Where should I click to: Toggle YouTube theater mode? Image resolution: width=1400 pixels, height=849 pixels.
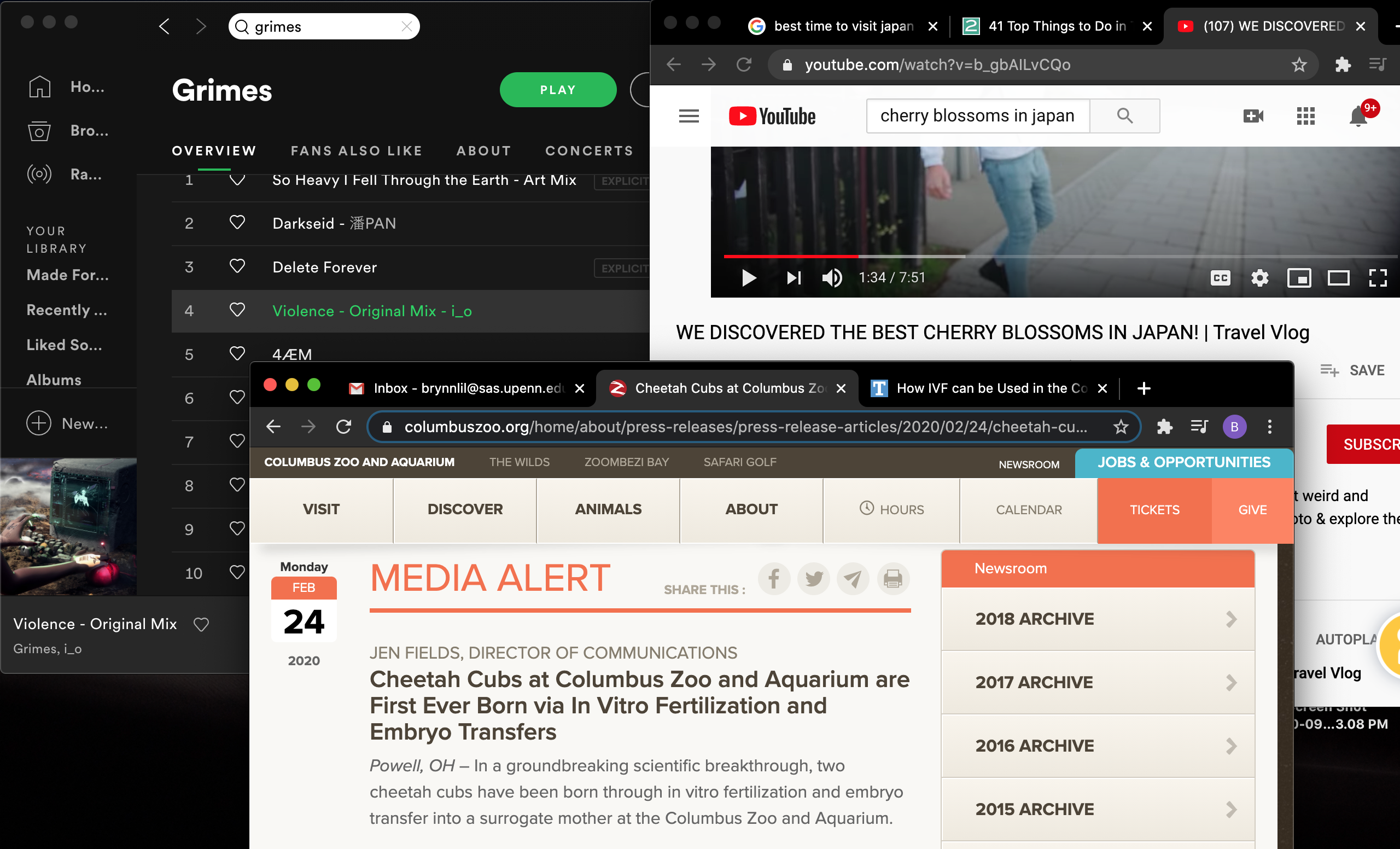[1338, 278]
